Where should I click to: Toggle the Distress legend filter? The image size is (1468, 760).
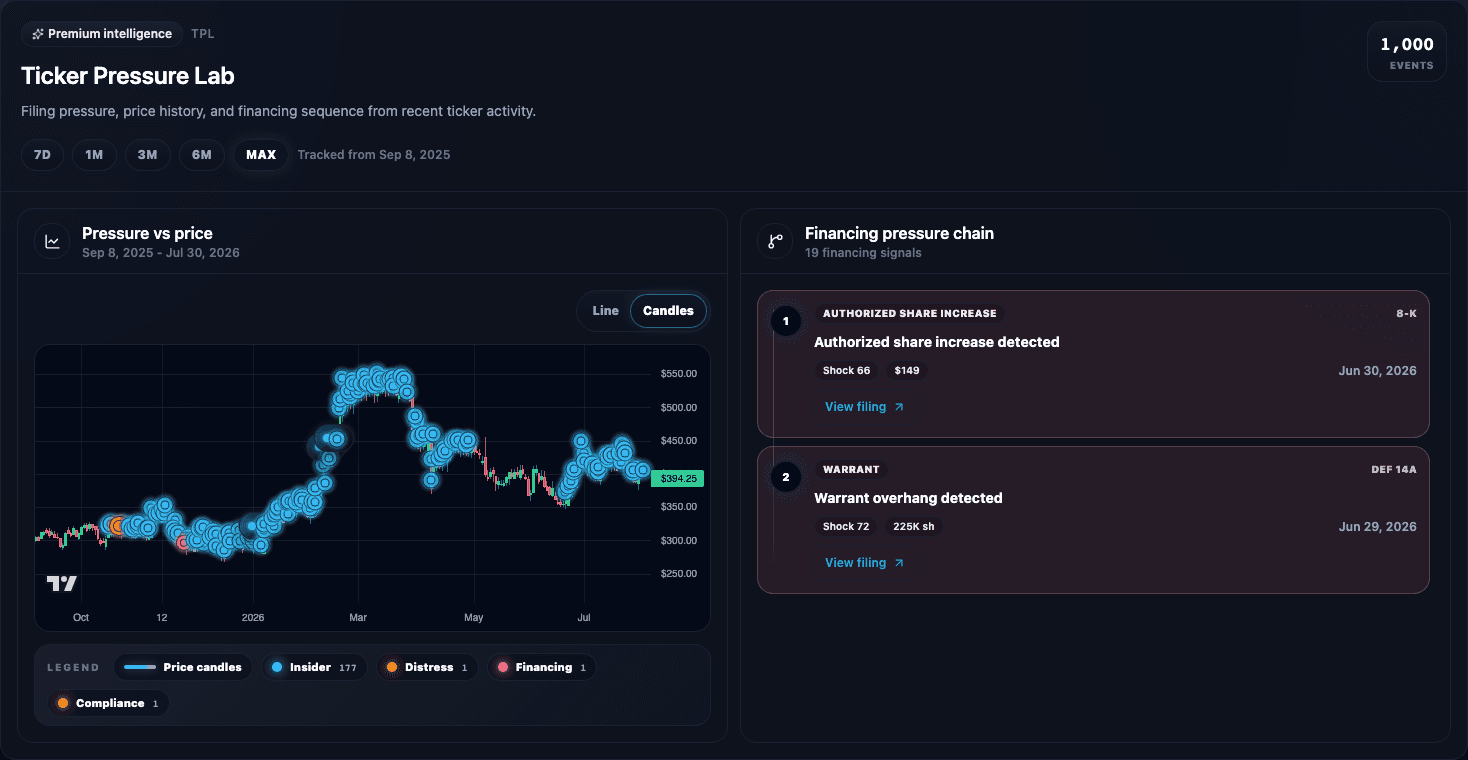click(x=427, y=667)
